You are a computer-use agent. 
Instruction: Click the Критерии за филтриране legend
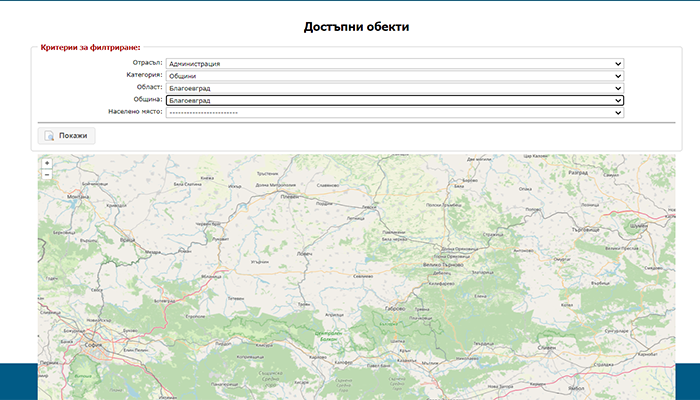coord(91,47)
